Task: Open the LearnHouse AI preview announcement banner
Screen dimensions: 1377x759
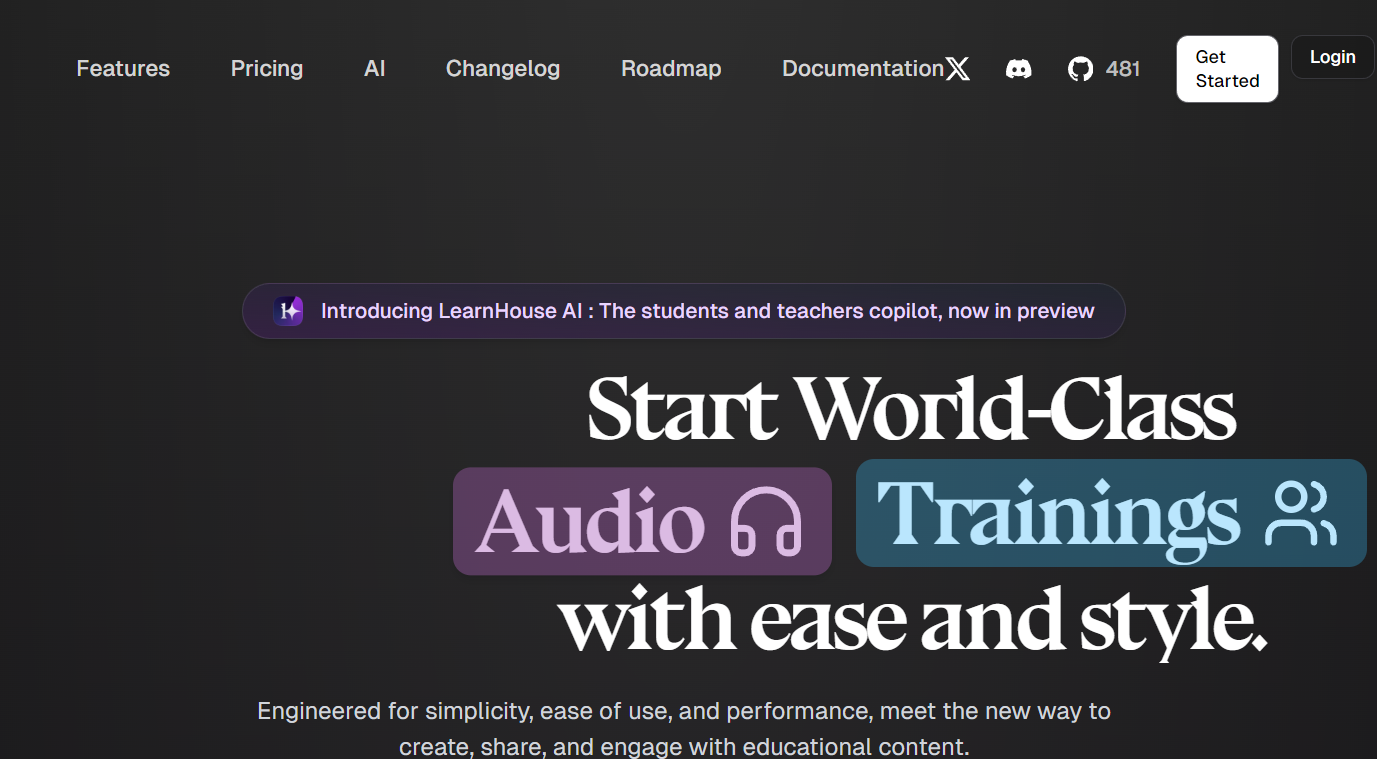Action: coord(683,311)
